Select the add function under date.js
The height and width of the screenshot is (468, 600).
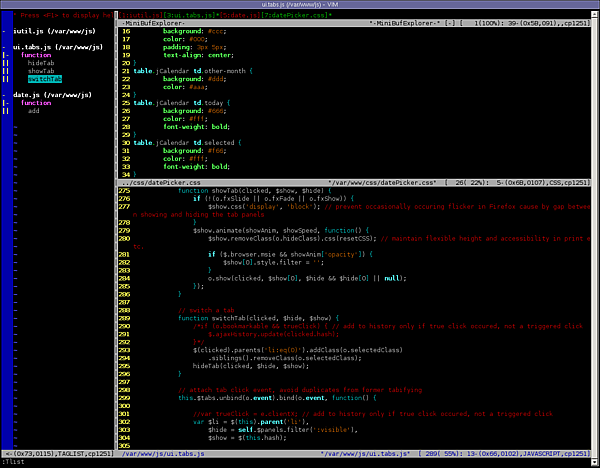[x=33, y=110]
